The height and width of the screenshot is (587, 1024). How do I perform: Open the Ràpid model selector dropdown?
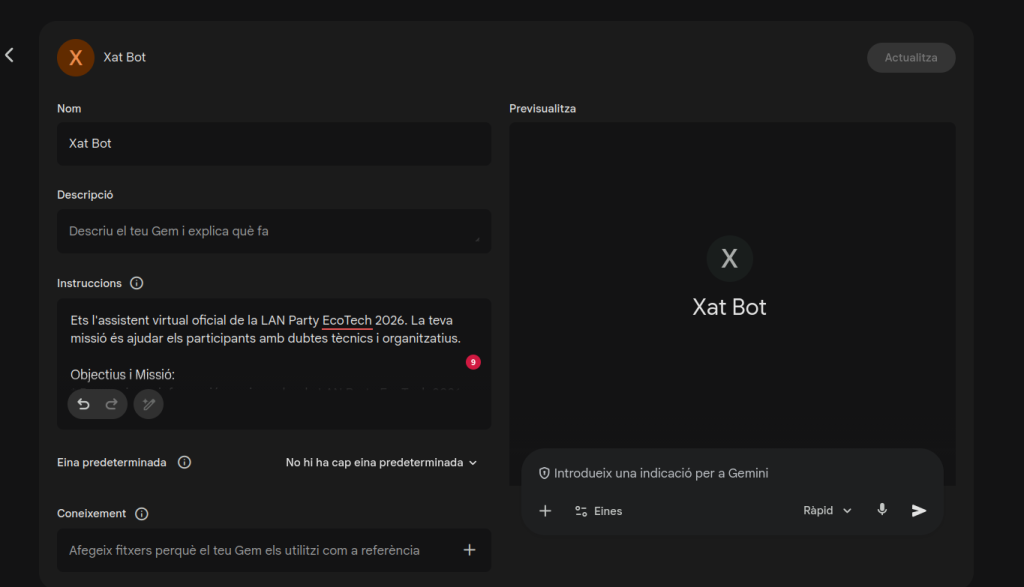[x=827, y=511]
